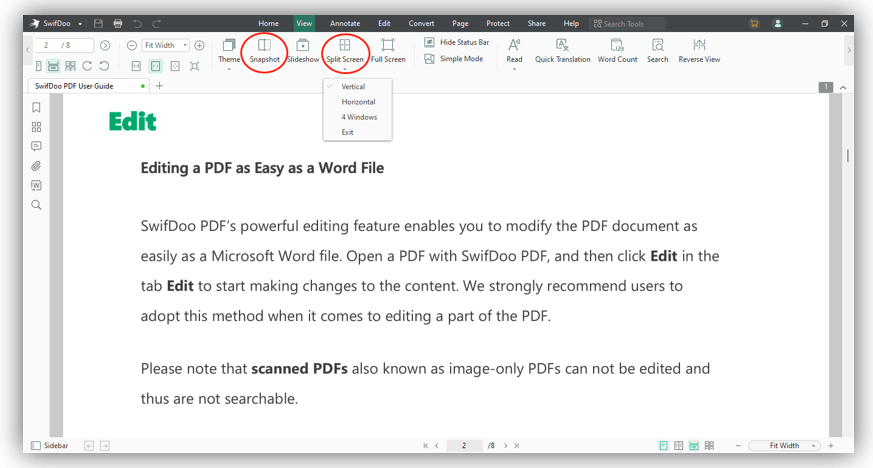Image resolution: width=873 pixels, height=468 pixels.
Task: Click the Split Screen button
Action: 345,51
